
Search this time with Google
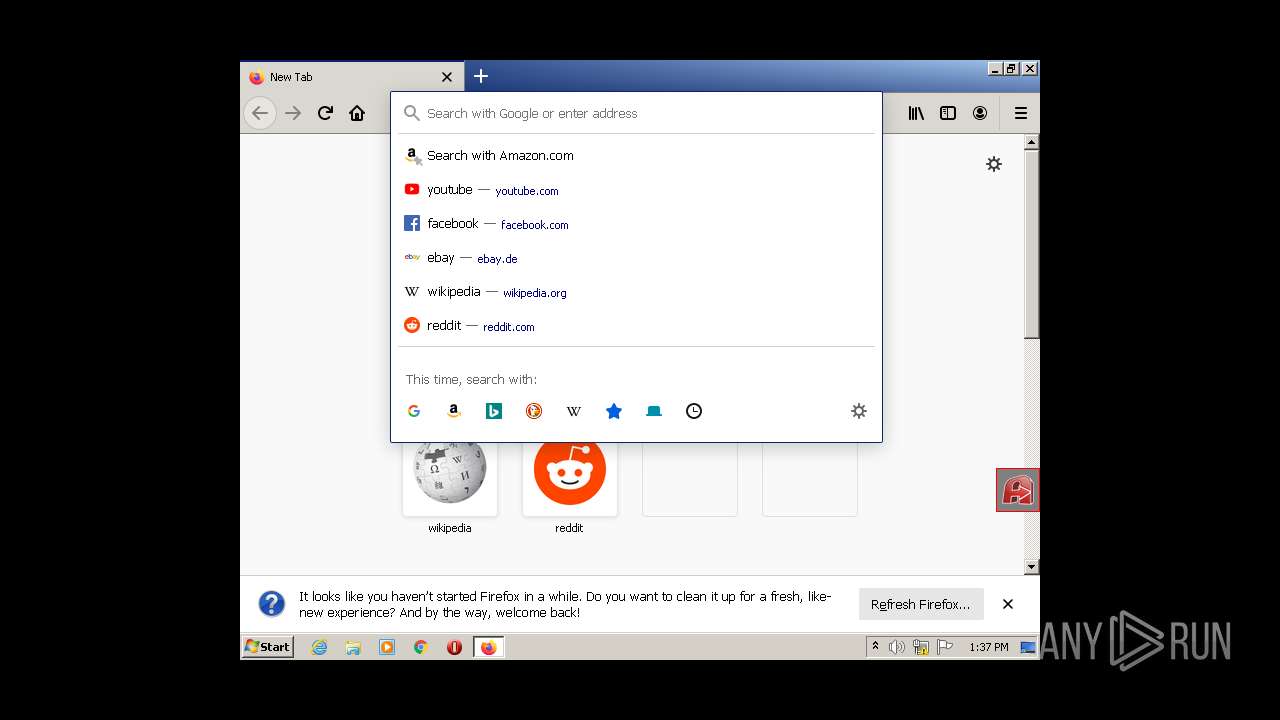coord(414,411)
